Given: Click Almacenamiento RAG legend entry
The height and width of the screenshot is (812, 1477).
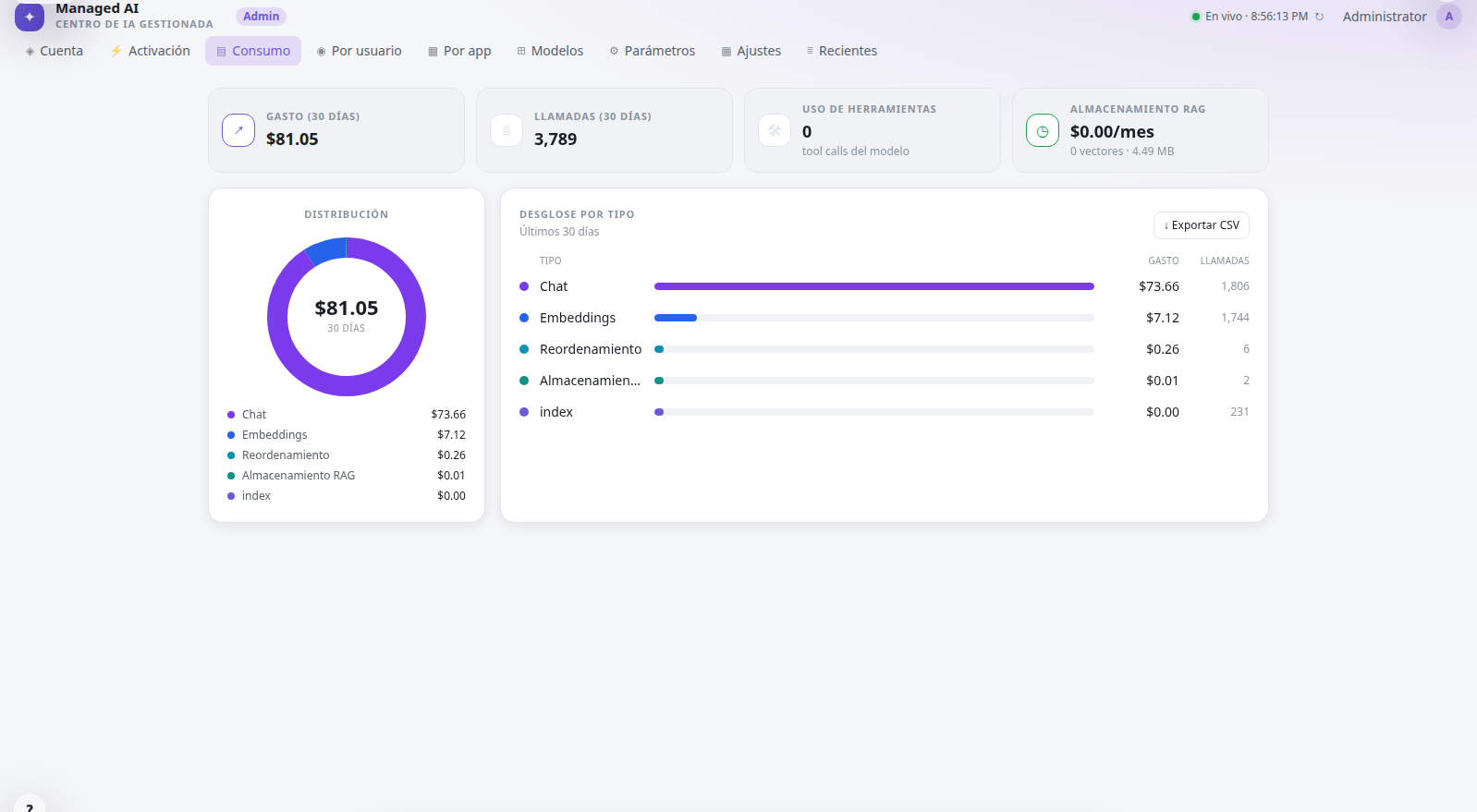Looking at the screenshot, I should (347, 476).
